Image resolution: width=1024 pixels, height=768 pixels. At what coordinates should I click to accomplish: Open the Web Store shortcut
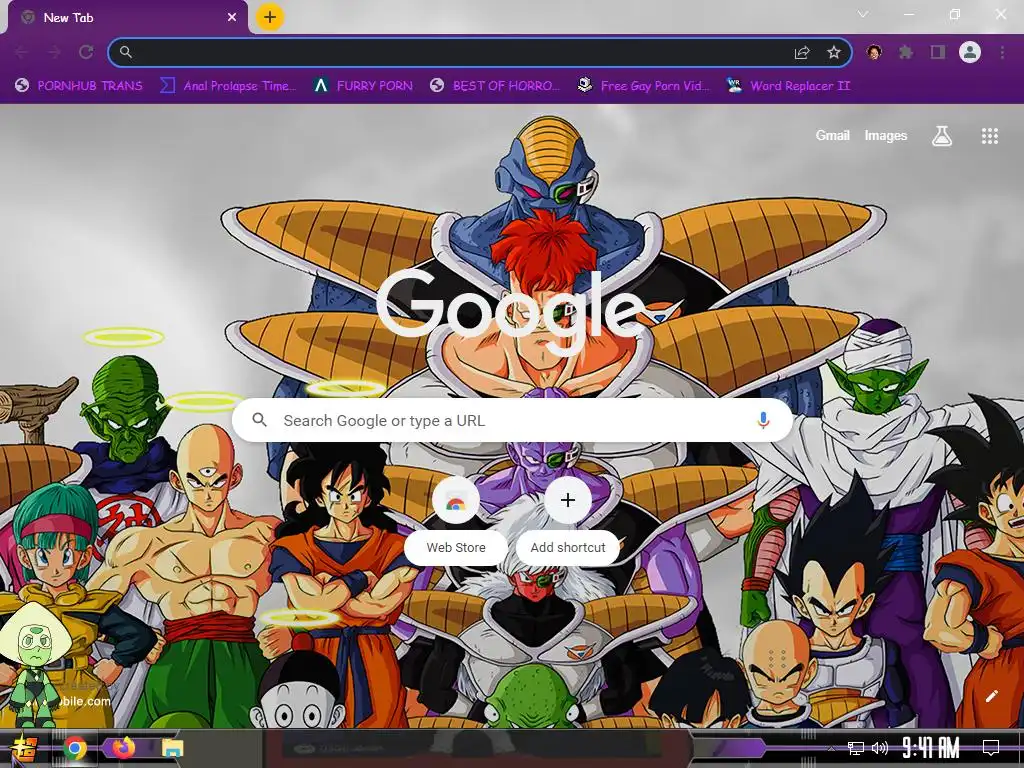pyautogui.click(x=456, y=520)
